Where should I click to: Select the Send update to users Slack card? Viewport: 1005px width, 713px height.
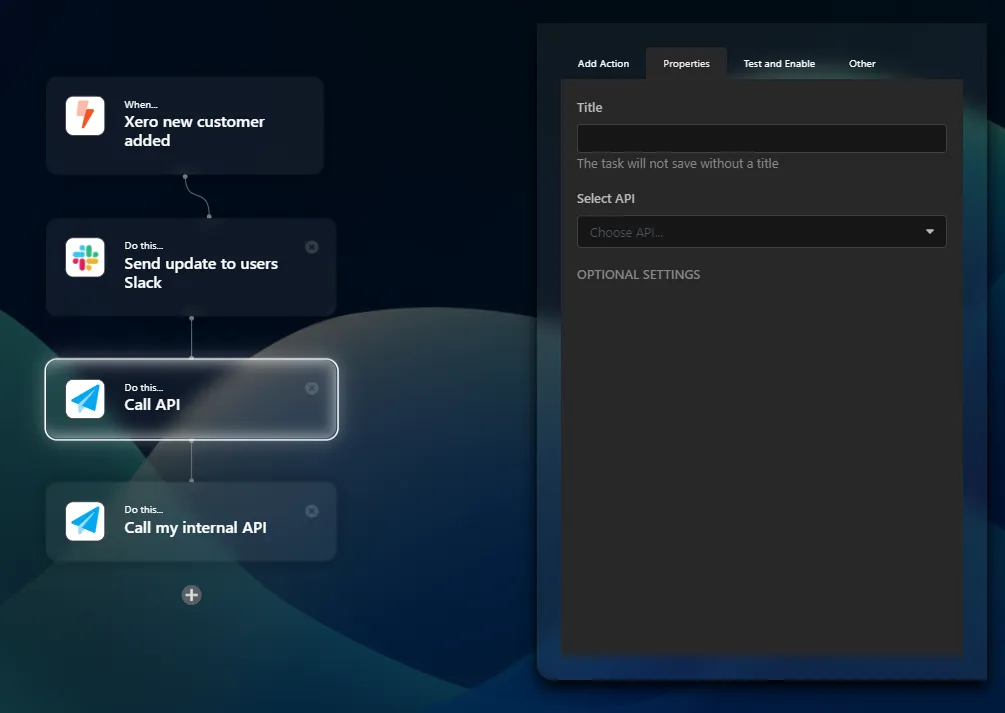coord(191,267)
